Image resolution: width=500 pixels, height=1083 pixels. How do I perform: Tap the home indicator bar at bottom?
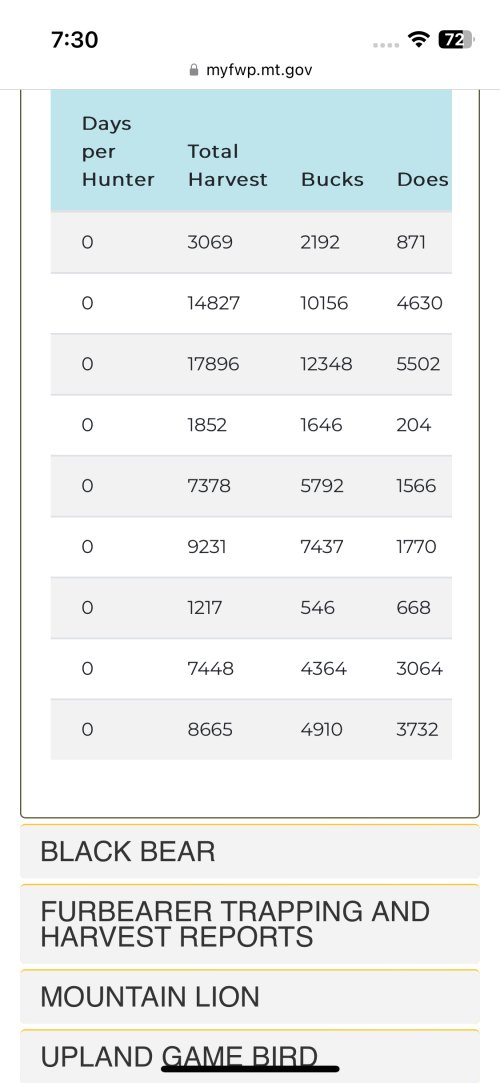click(250, 1069)
